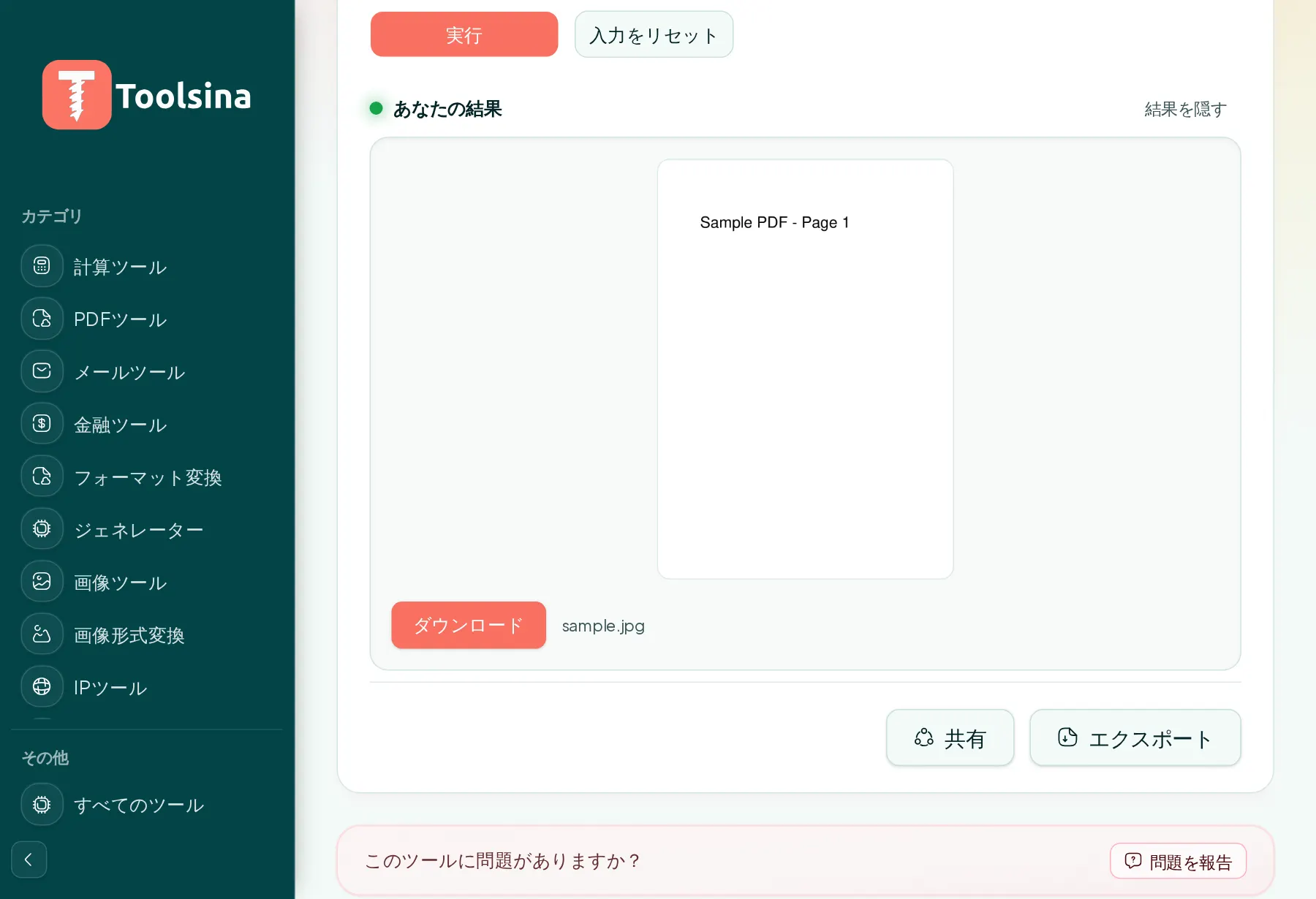Screen dimensions: 1316x899
Task: Collapse the sidebar with the chevron button
Action: [x=29, y=860]
